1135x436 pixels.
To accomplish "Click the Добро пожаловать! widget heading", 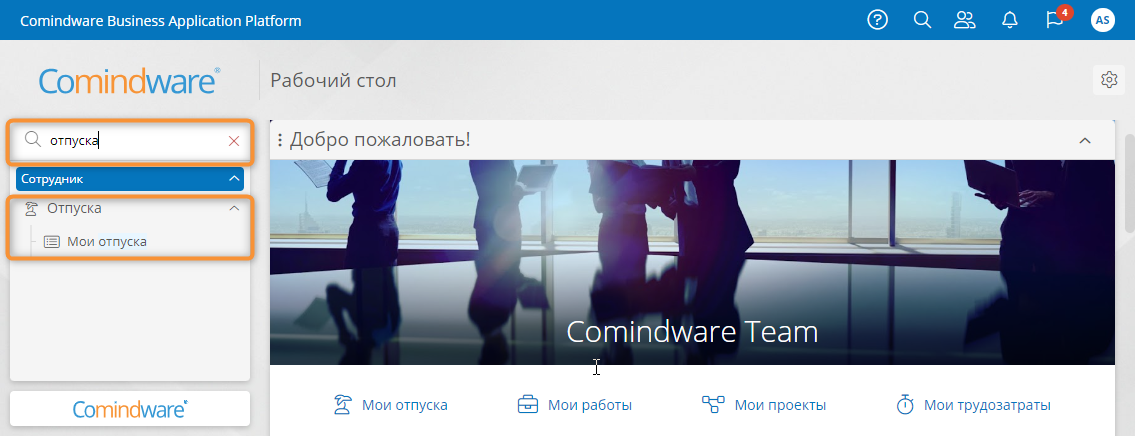I will pyautogui.click(x=380, y=140).
